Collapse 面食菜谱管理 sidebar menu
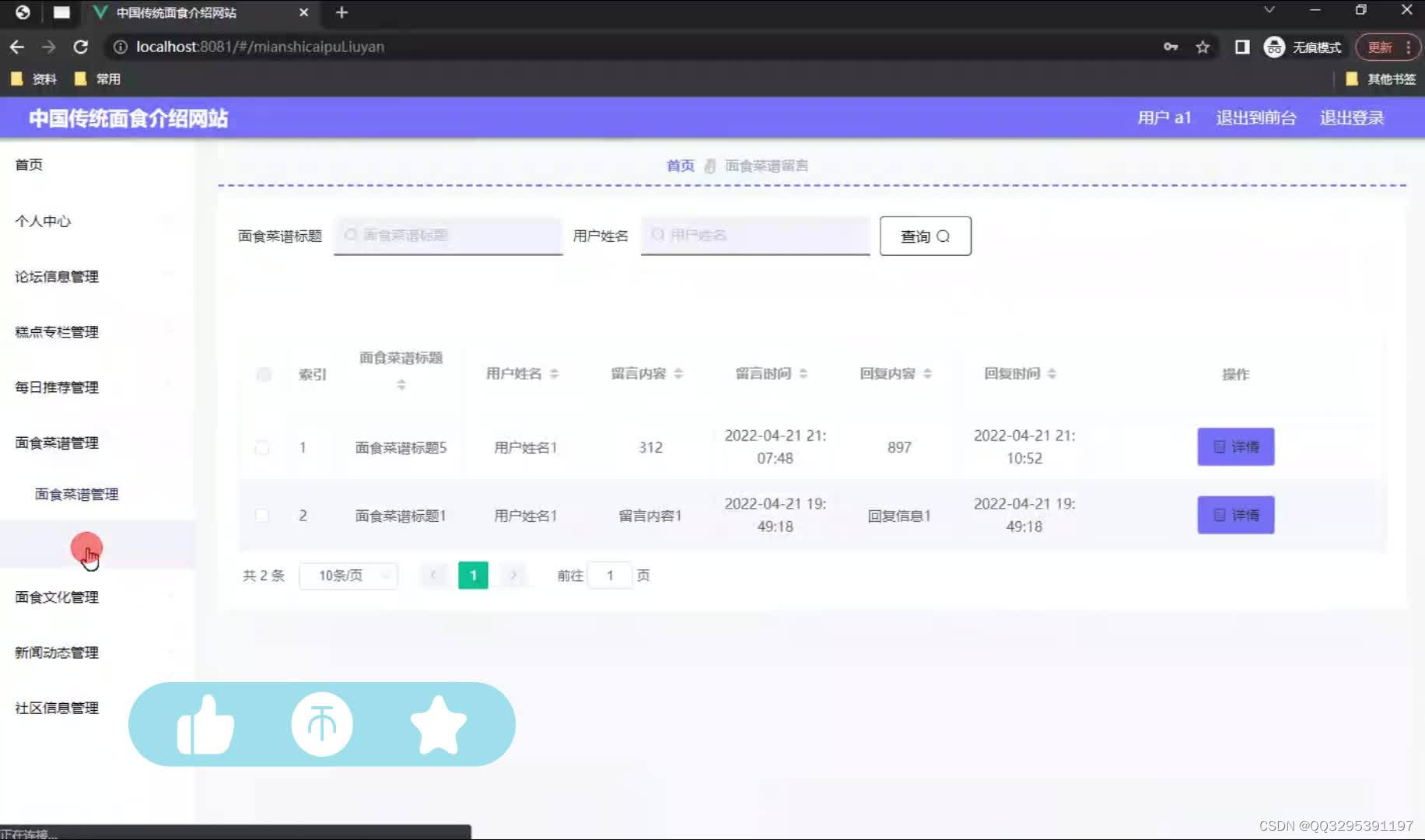The image size is (1425, 840). click(97, 443)
